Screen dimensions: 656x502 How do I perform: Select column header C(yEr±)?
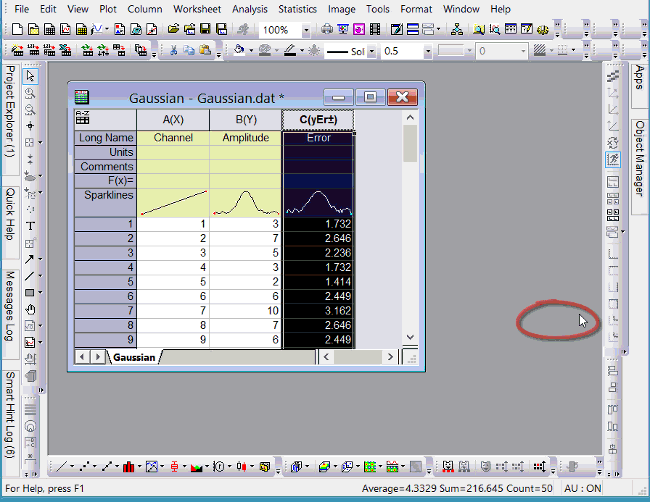(318, 120)
